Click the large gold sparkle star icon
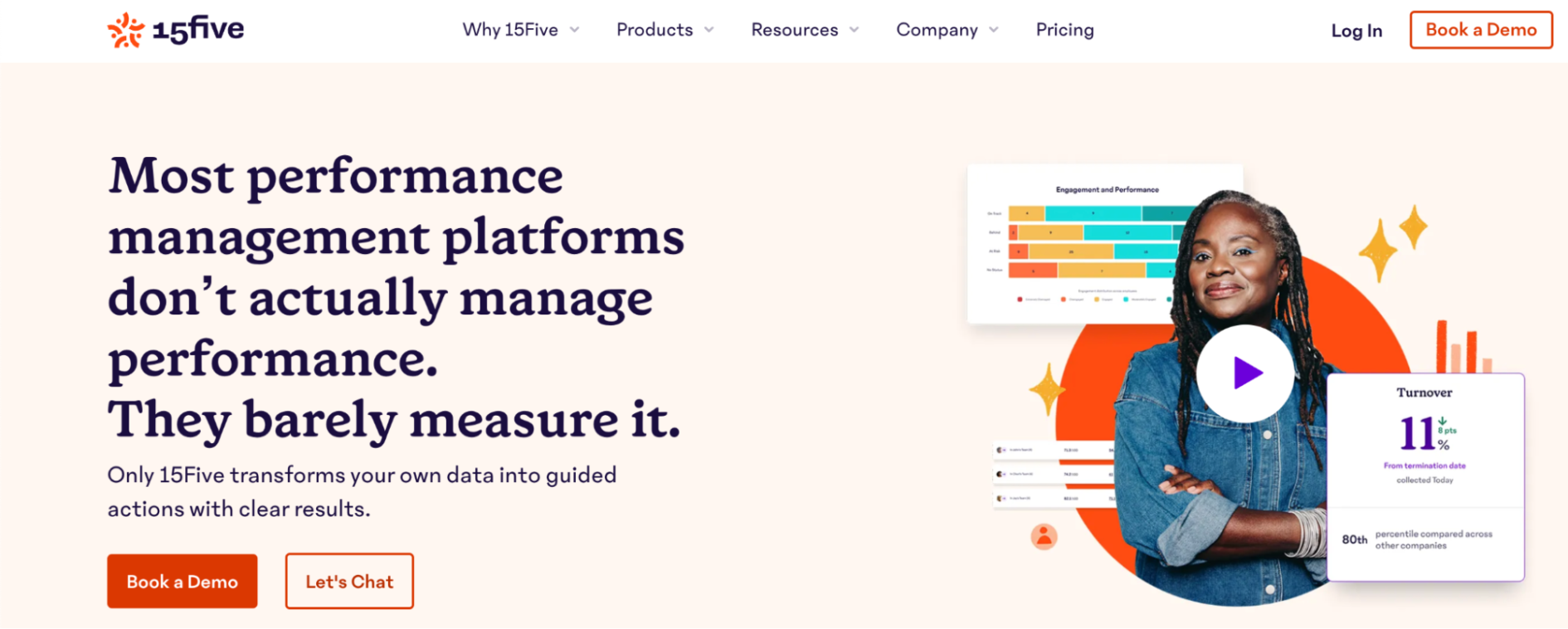1568x629 pixels. 1379,249
